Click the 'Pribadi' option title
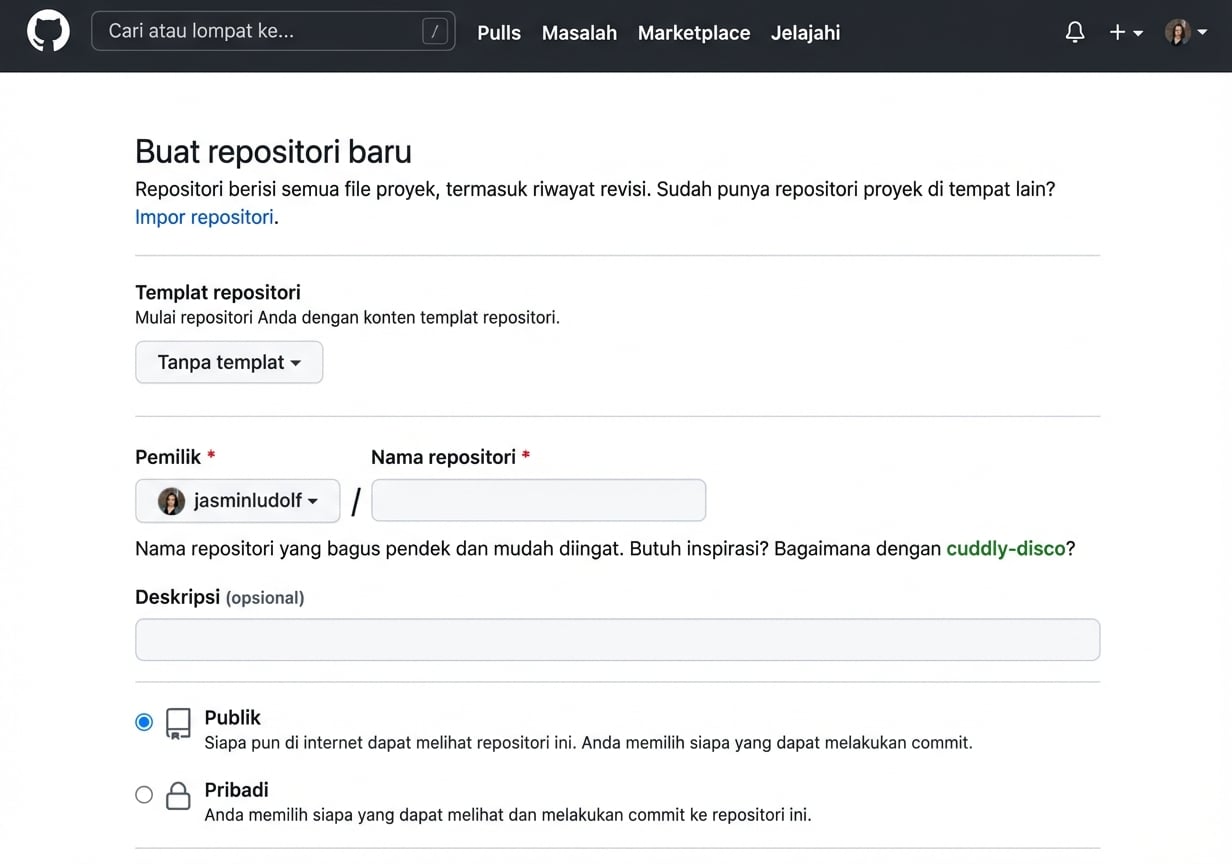This screenshot has height=864, width=1232. coord(236,790)
